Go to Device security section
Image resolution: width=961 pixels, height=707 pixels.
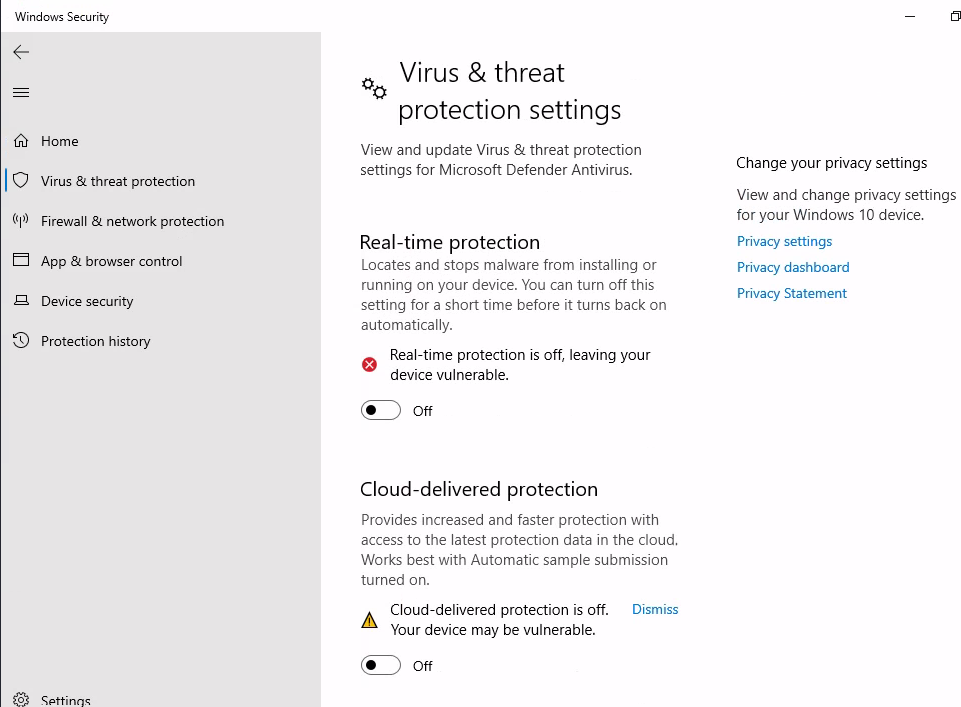point(87,301)
